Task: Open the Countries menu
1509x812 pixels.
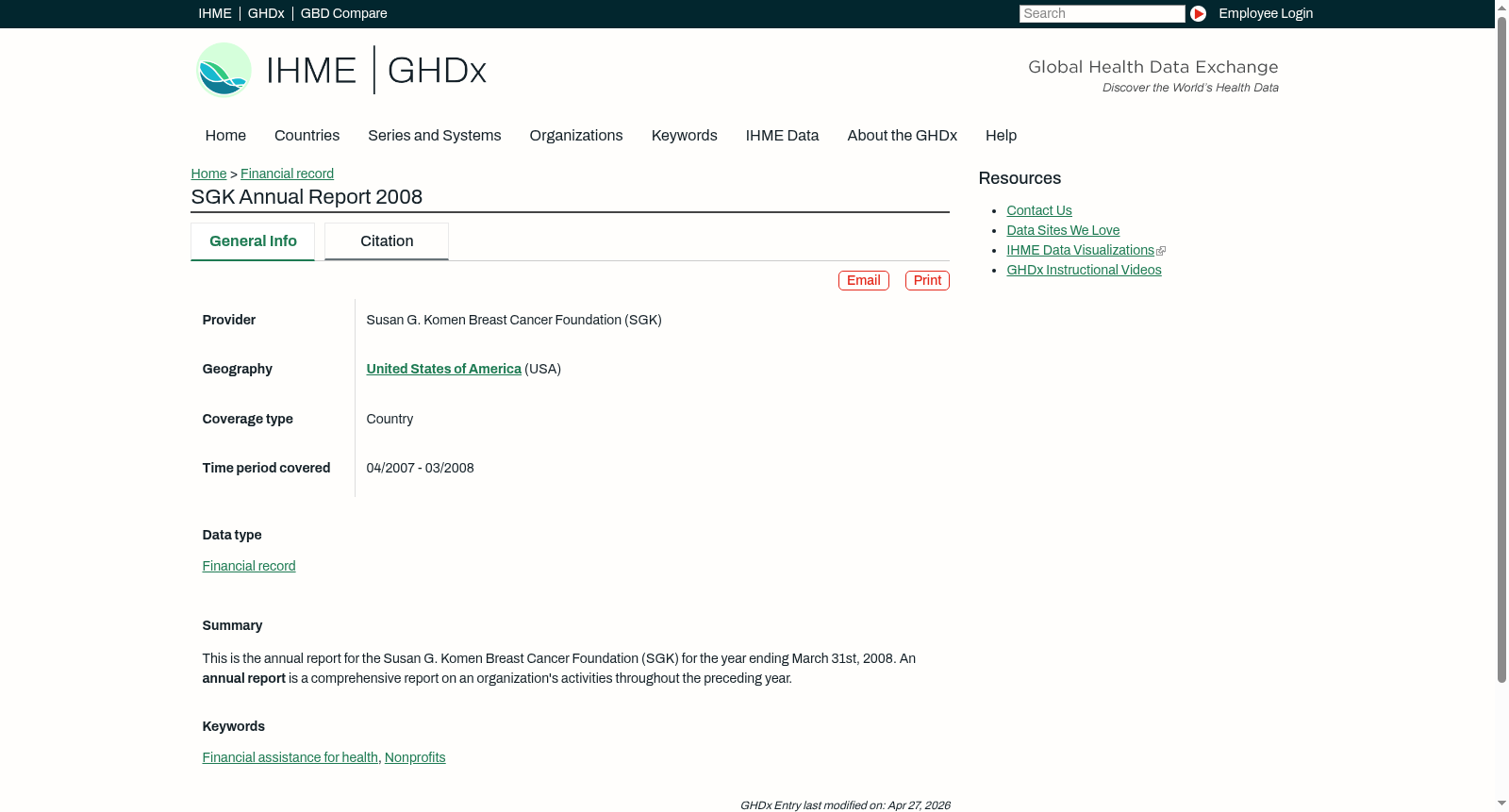Action: 307,136
